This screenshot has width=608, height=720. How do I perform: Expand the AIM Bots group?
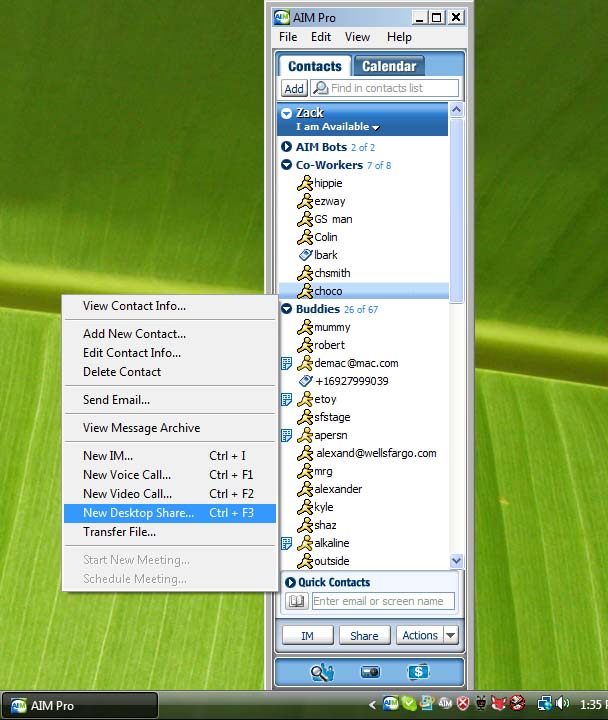tap(287, 147)
